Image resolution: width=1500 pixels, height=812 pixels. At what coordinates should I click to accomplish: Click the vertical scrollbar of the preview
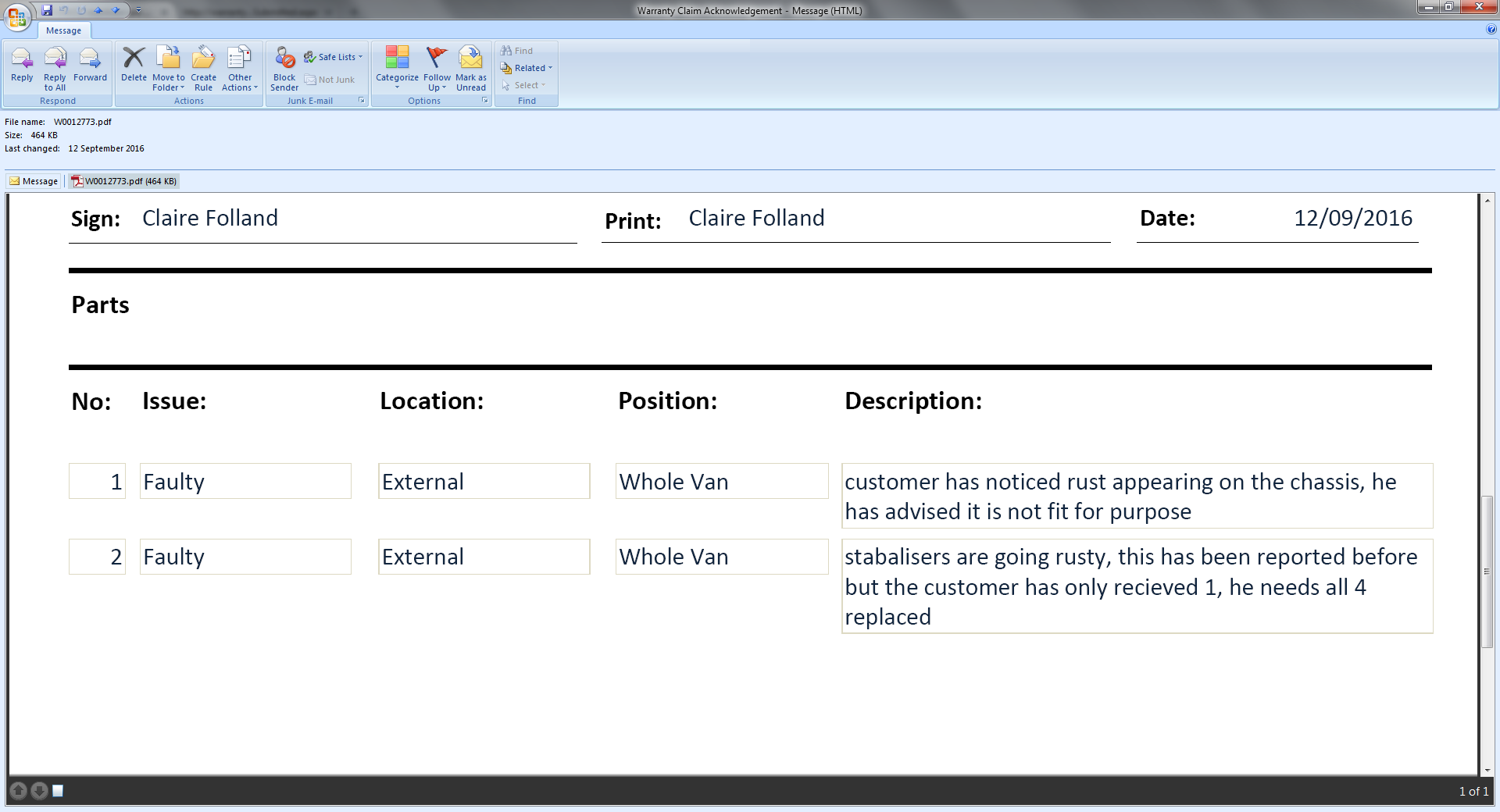click(1487, 570)
